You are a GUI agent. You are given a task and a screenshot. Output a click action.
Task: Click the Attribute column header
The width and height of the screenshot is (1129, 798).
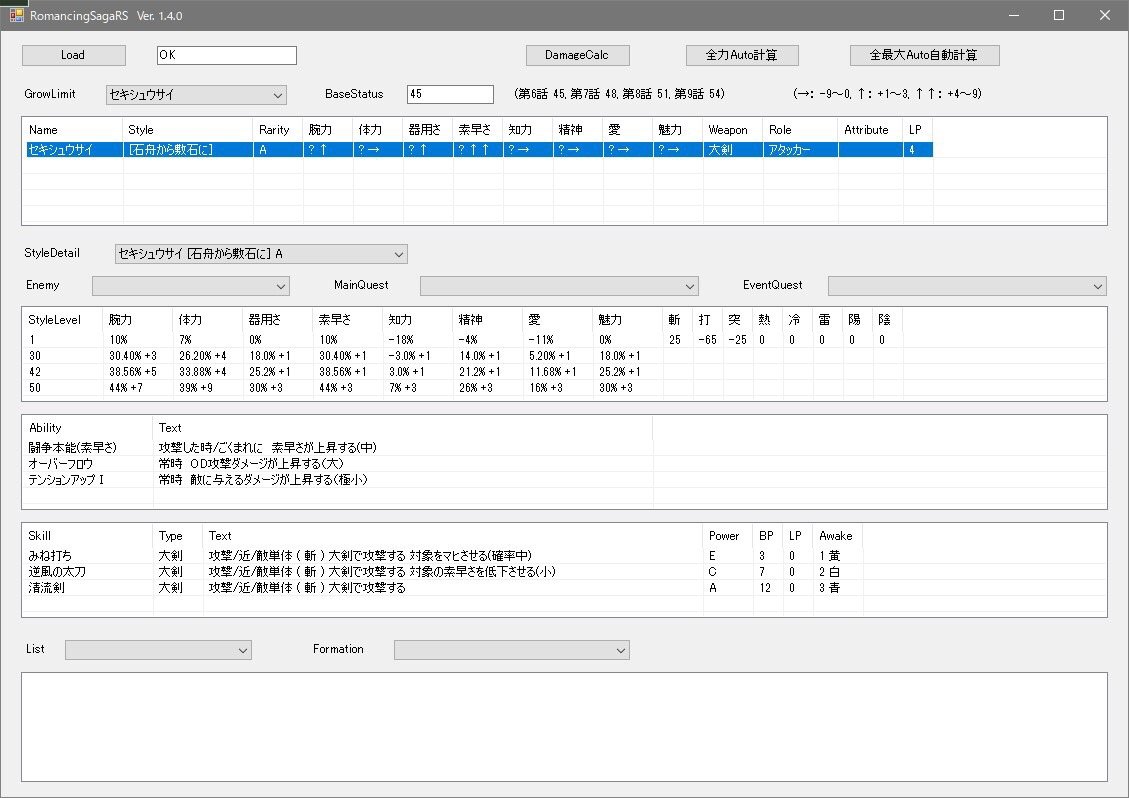(x=871, y=130)
